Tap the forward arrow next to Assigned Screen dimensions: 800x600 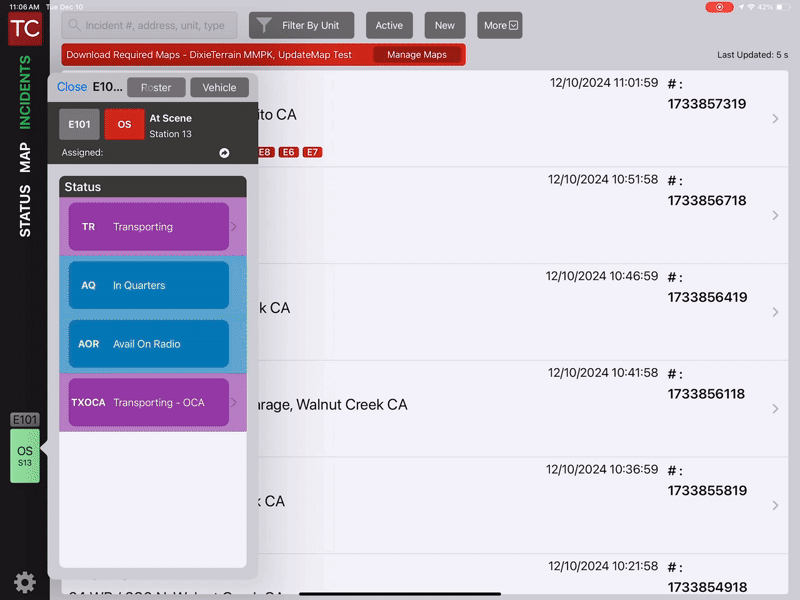coord(224,153)
